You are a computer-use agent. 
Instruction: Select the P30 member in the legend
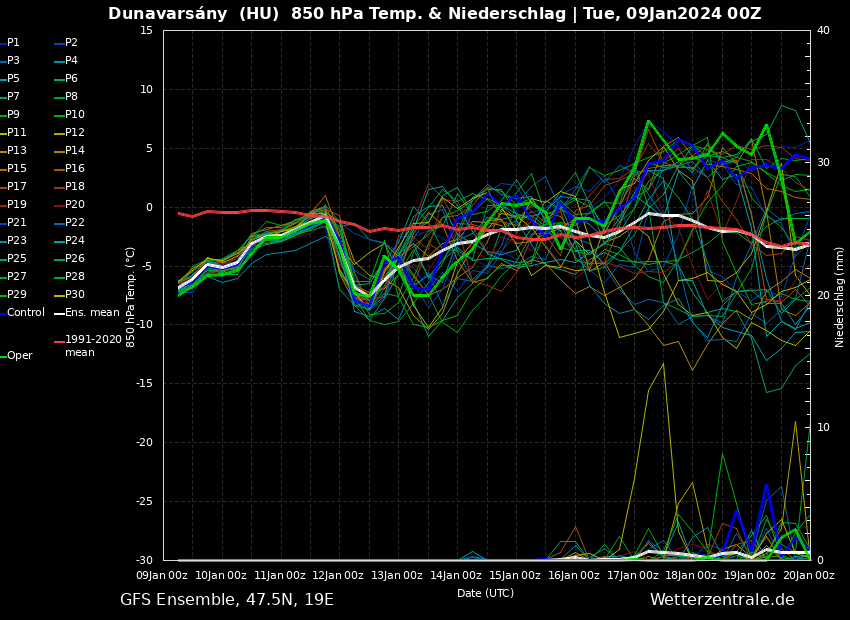click(74, 295)
